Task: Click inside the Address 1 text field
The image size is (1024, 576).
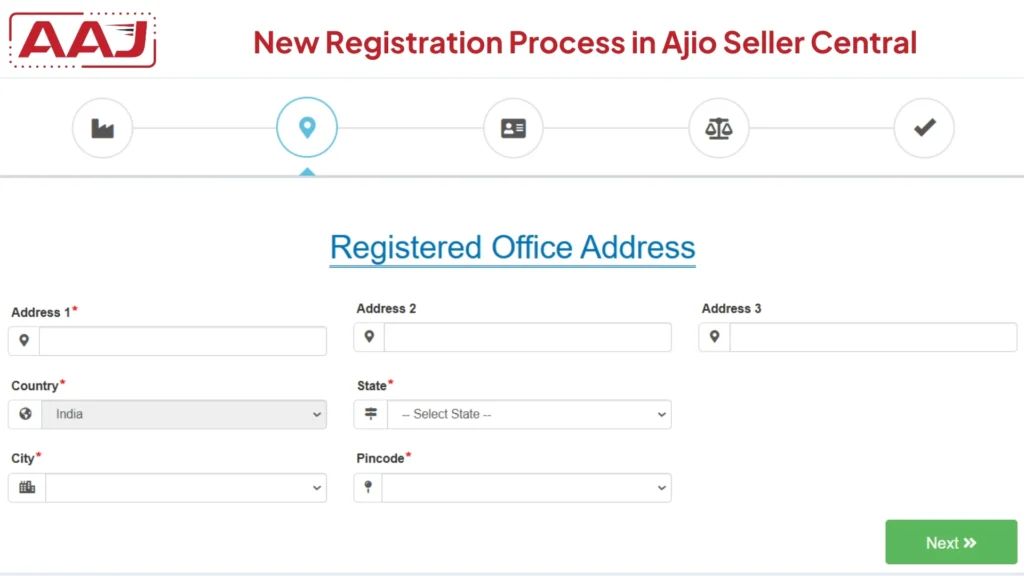Action: pos(183,340)
